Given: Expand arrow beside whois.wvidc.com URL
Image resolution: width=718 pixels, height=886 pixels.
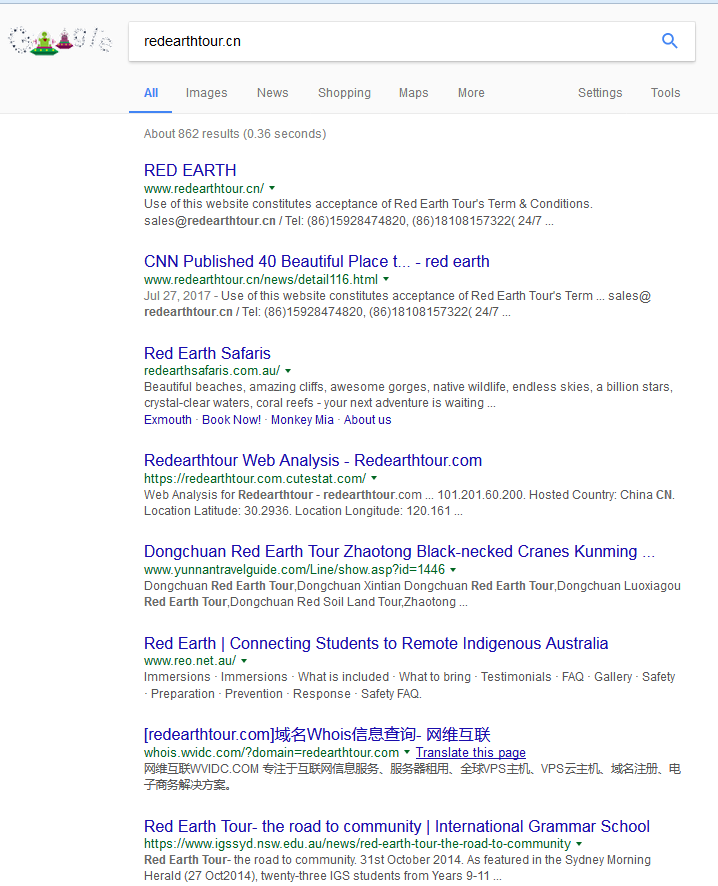Looking at the screenshot, I should pyautogui.click(x=407, y=752).
